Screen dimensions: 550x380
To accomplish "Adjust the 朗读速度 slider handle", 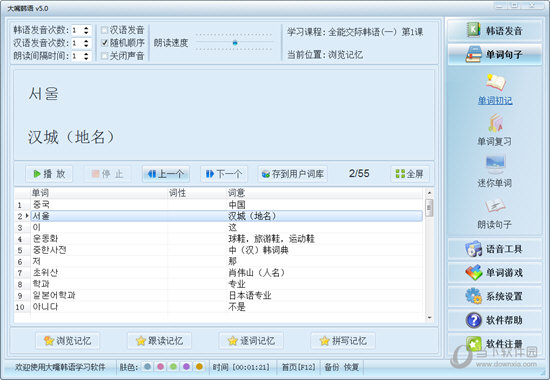I will [x=235, y=43].
